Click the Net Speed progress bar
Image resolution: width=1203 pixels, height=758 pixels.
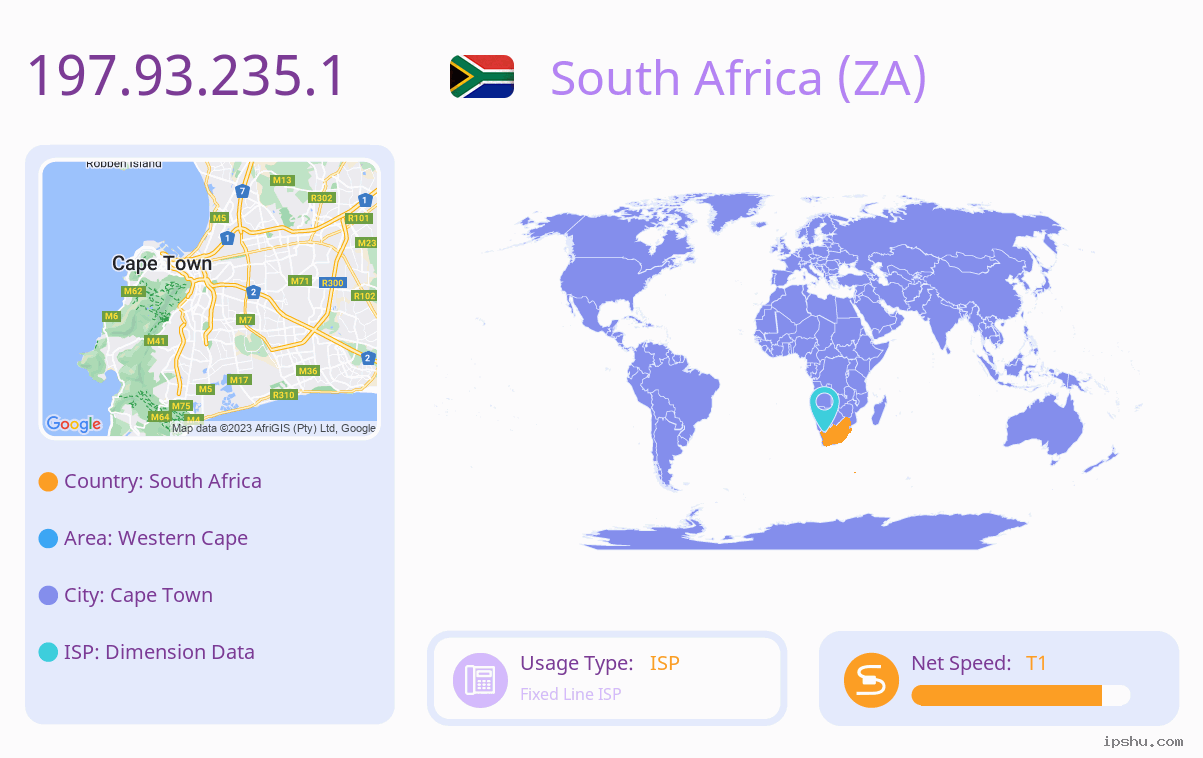(x=1021, y=695)
